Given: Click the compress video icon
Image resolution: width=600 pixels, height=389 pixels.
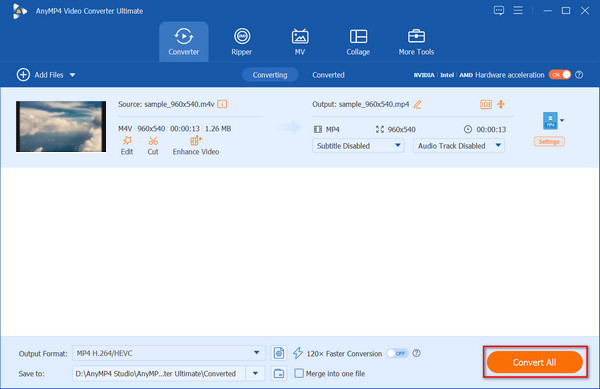Looking at the screenshot, I should [x=501, y=104].
